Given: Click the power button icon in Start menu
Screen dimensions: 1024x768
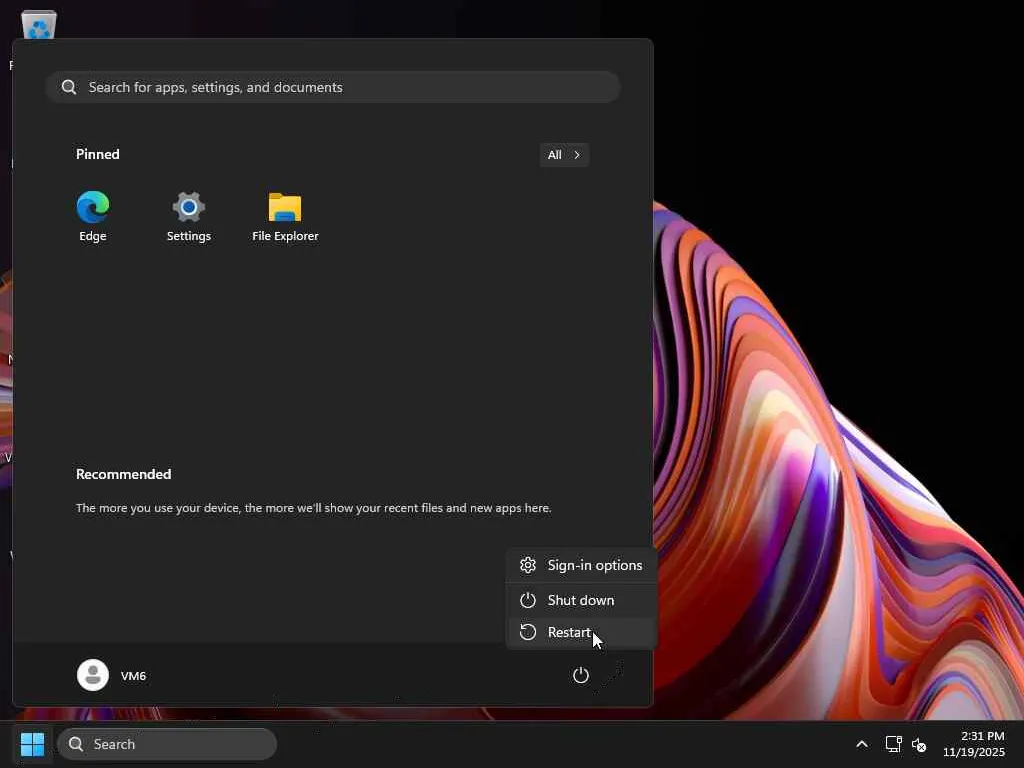Looking at the screenshot, I should coord(581,675).
